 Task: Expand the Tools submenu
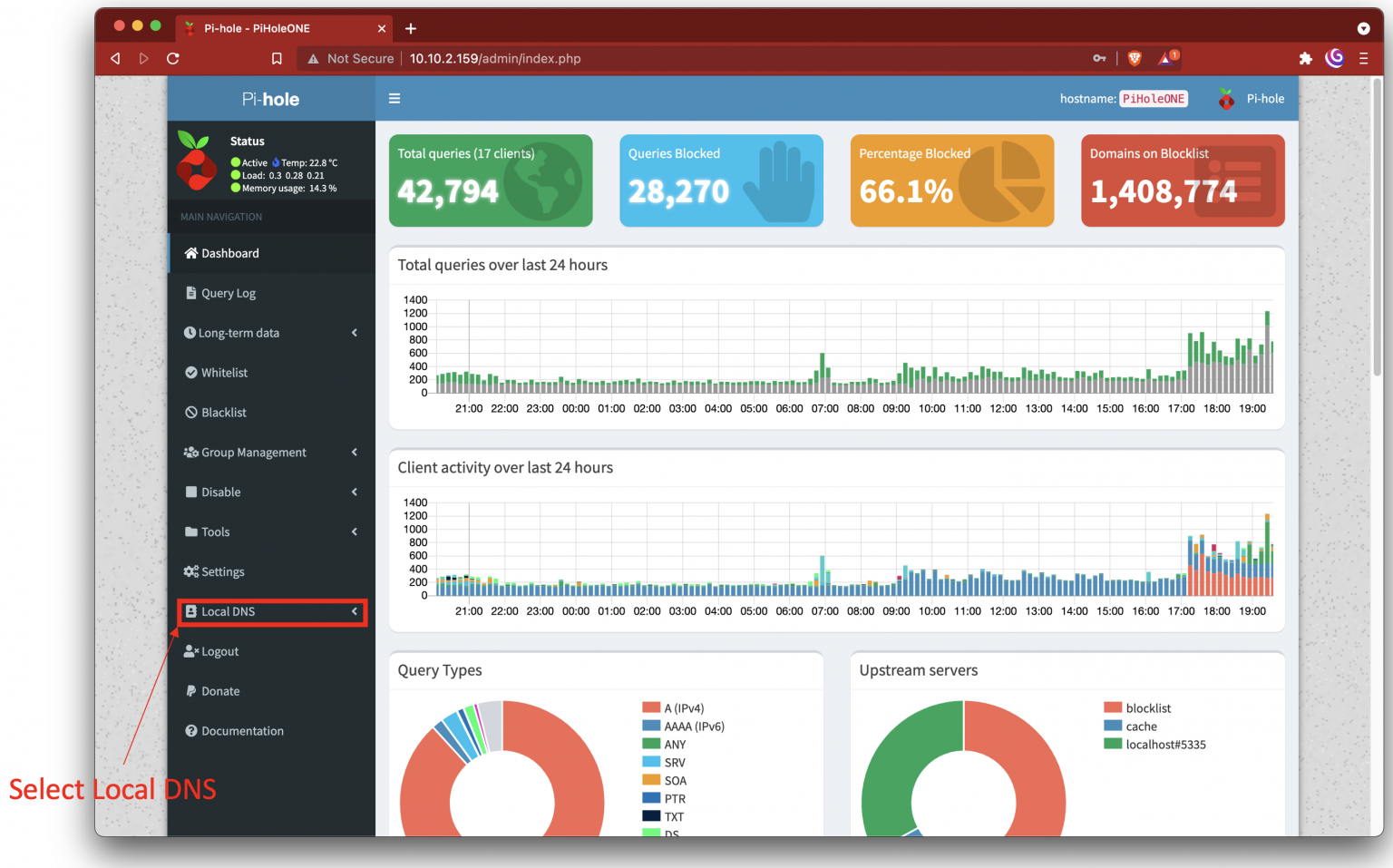(215, 532)
